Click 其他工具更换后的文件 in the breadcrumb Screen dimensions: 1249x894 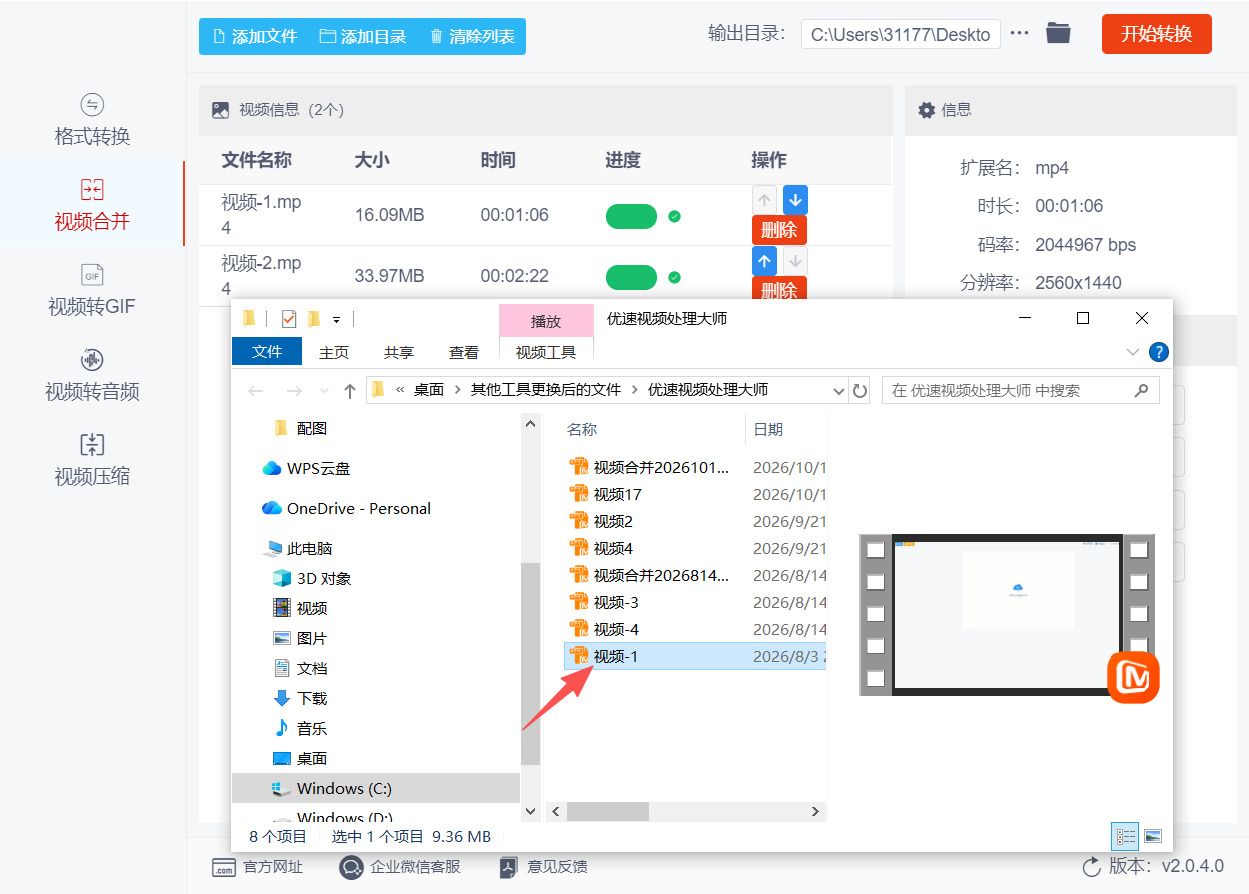[546, 390]
